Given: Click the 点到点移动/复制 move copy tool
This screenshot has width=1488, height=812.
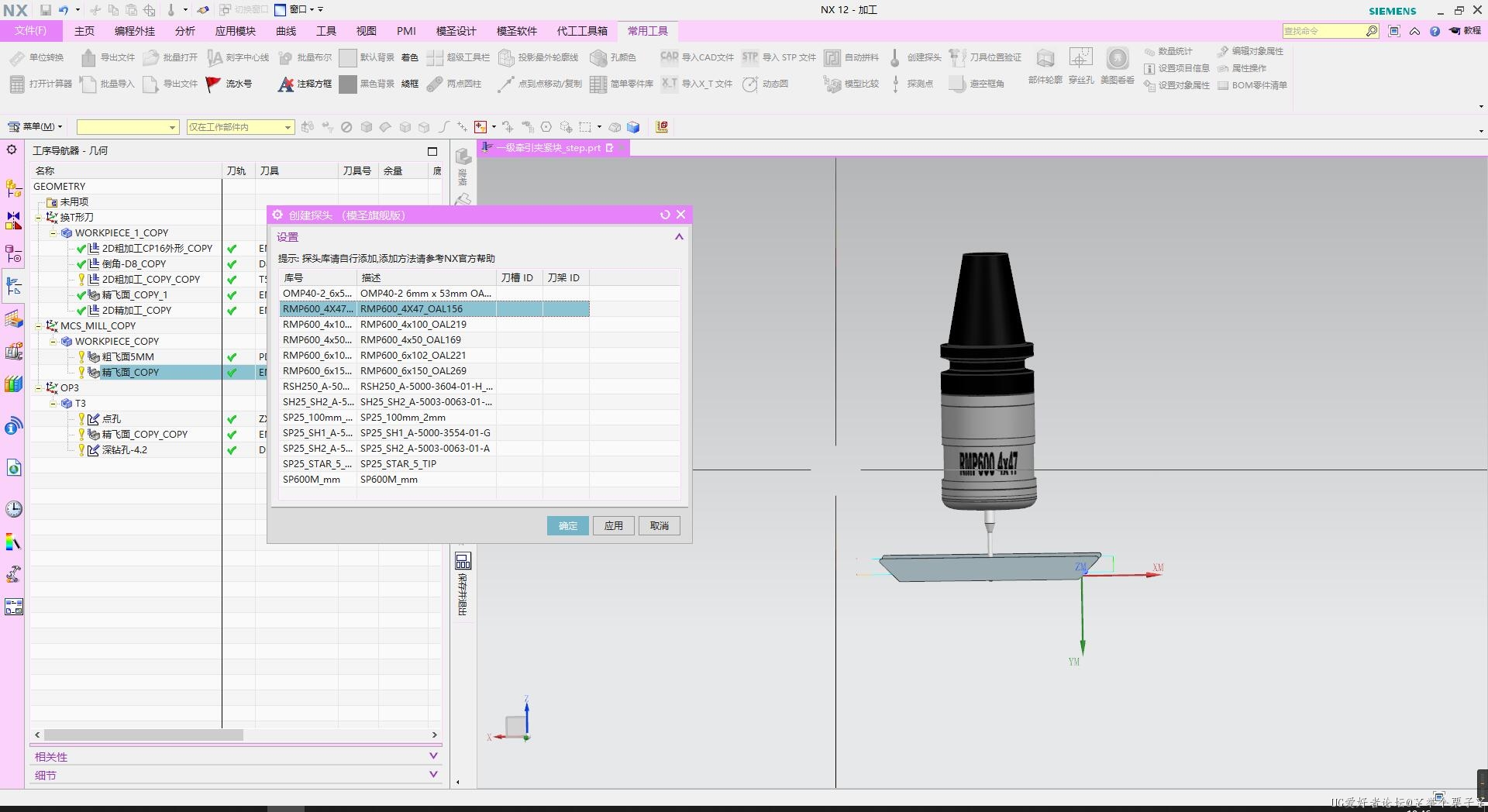Looking at the screenshot, I should click(x=539, y=84).
